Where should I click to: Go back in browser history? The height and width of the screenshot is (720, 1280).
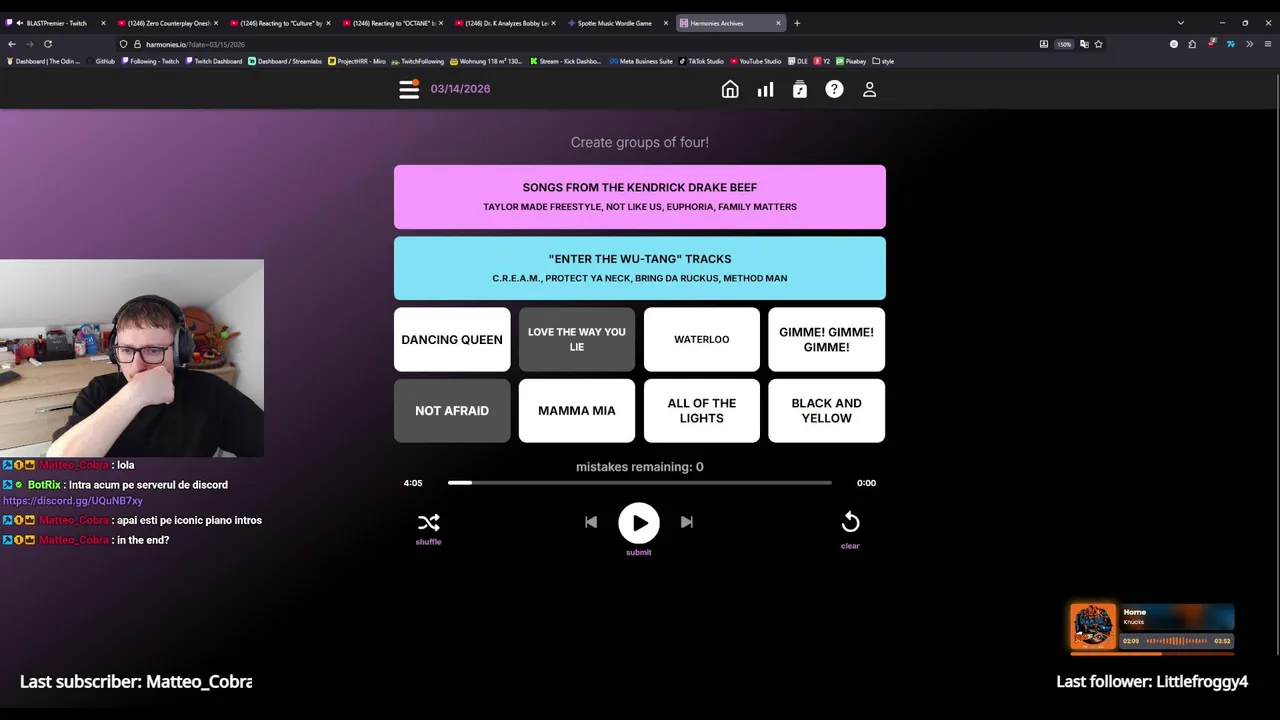coord(11,44)
